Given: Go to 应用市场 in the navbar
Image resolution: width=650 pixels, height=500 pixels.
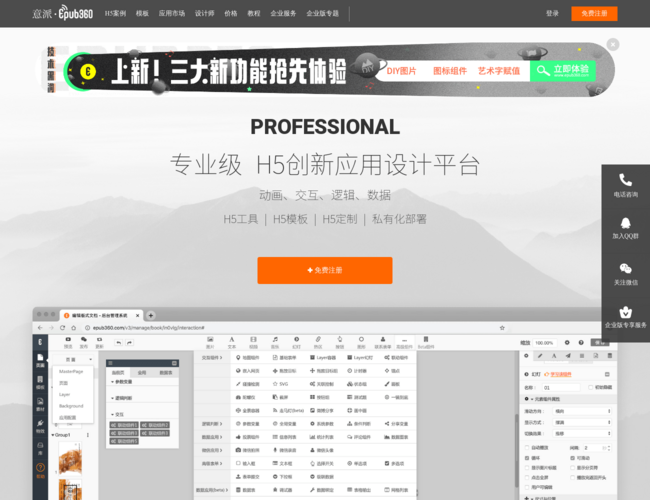Looking at the screenshot, I should 172,13.
